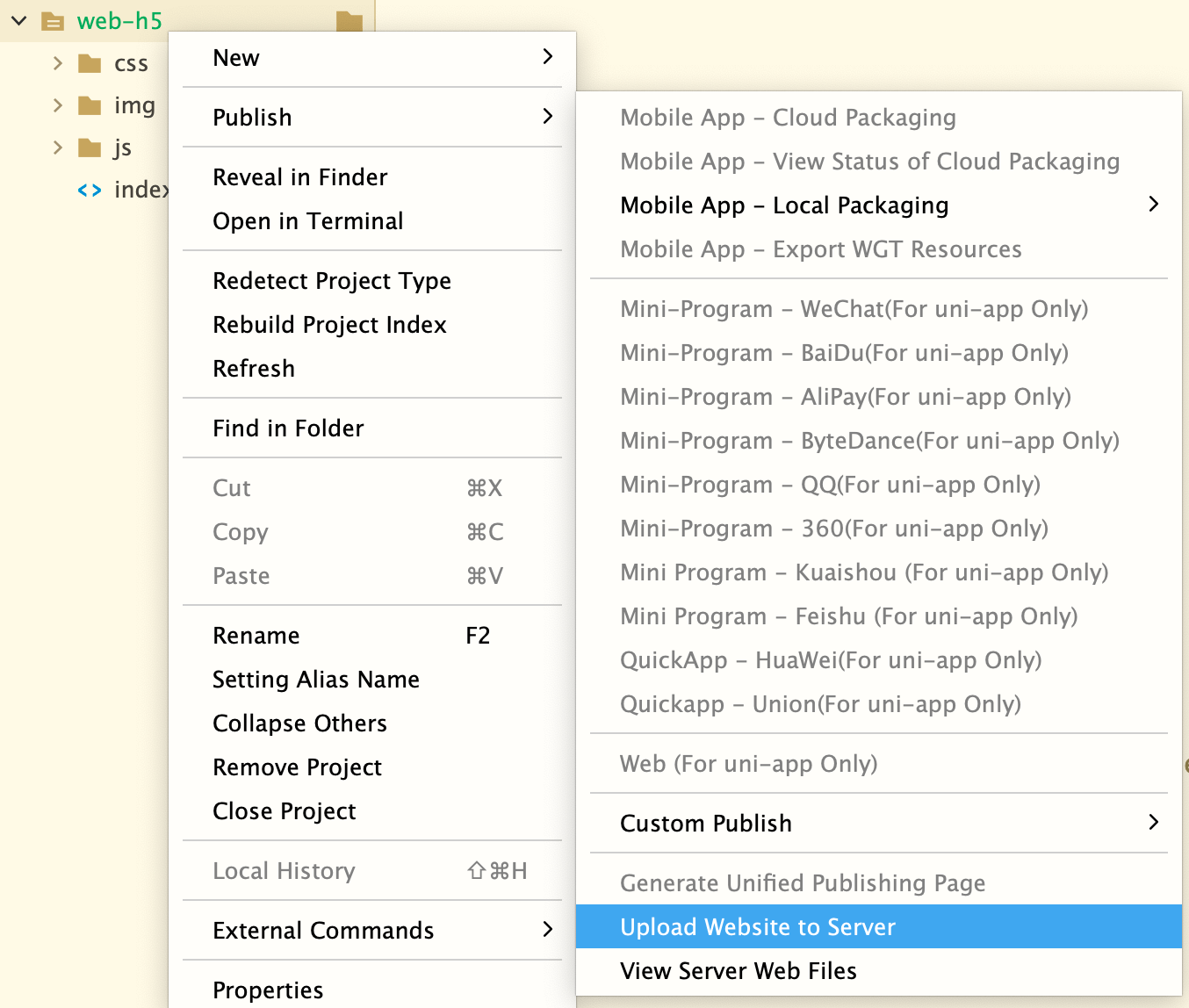Select Remove Project
Viewport: 1189px width, 1008px height.
[x=372, y=767]
